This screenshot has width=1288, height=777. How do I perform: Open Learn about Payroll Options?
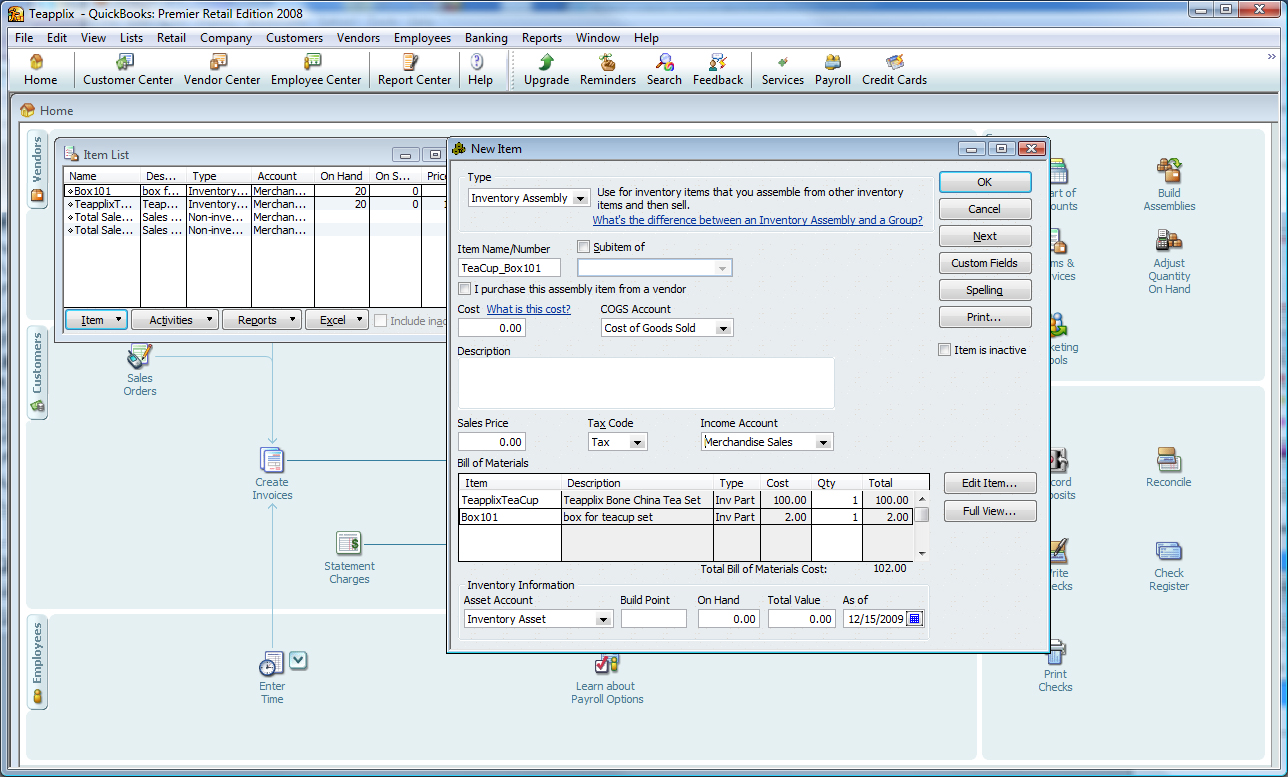607,679
